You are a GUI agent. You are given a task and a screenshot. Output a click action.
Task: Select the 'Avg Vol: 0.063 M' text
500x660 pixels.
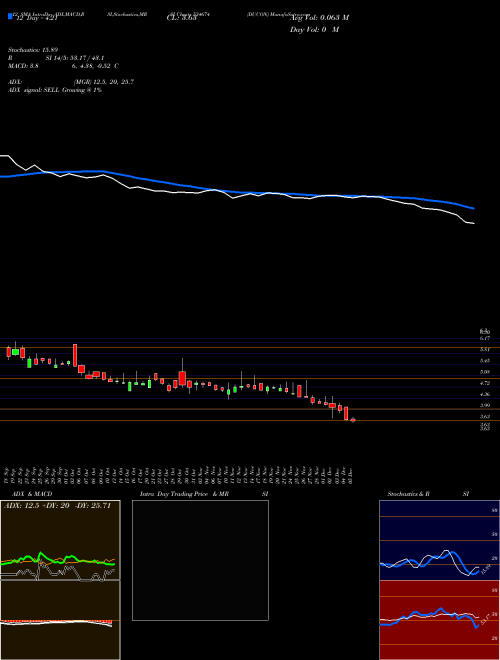click(319, 18)
